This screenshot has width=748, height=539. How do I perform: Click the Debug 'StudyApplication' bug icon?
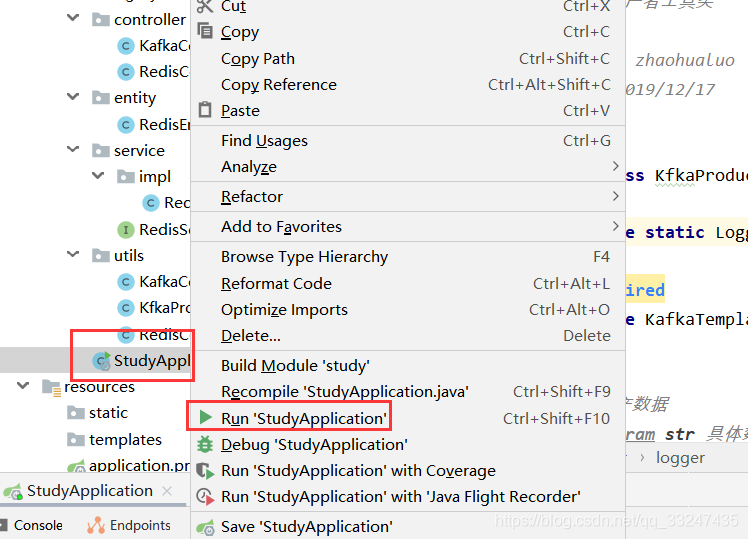[x=205, y=444]
